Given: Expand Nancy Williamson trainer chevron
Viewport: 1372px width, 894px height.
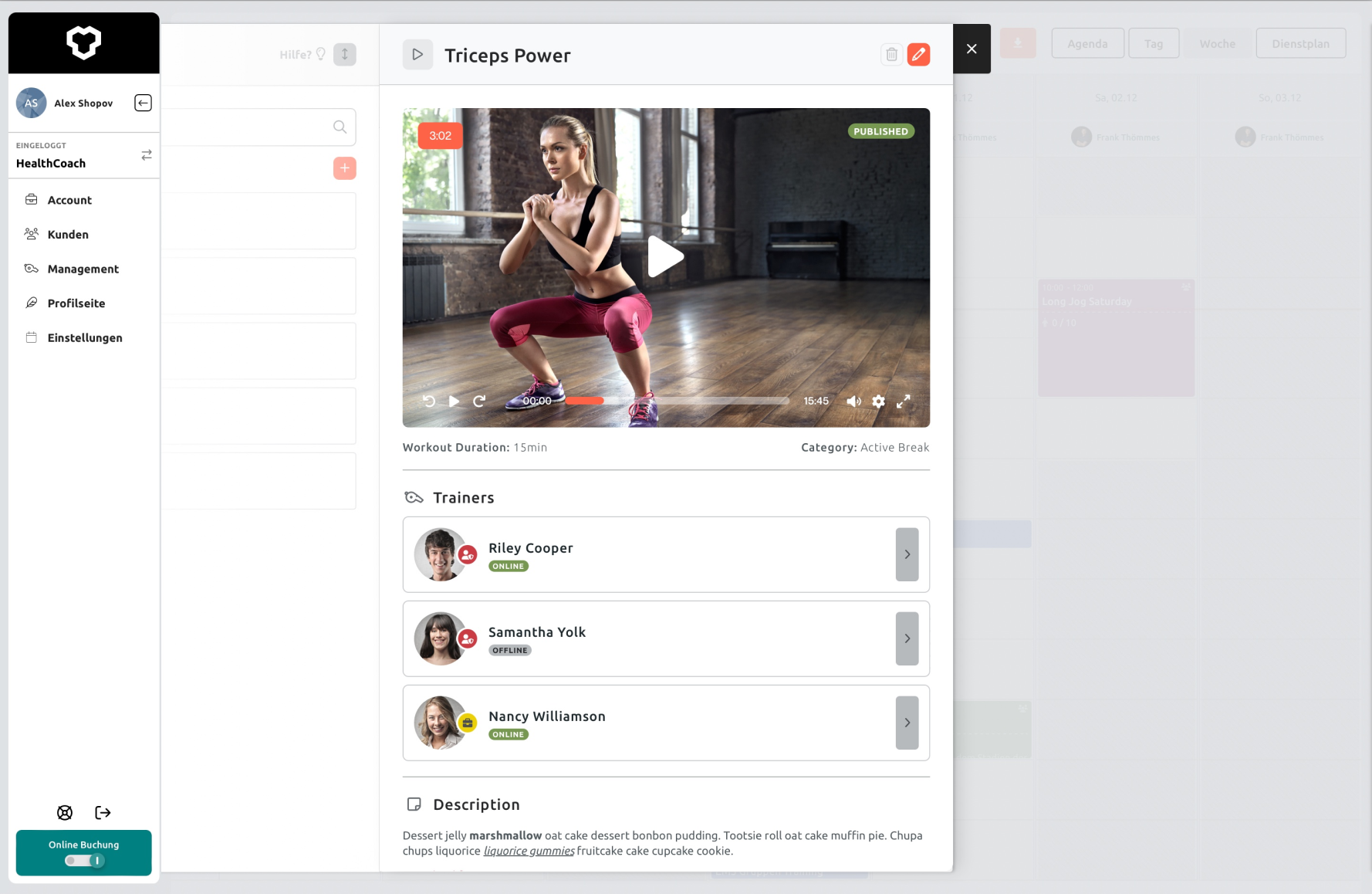Looking at the screenshot, I should (907, 723).
